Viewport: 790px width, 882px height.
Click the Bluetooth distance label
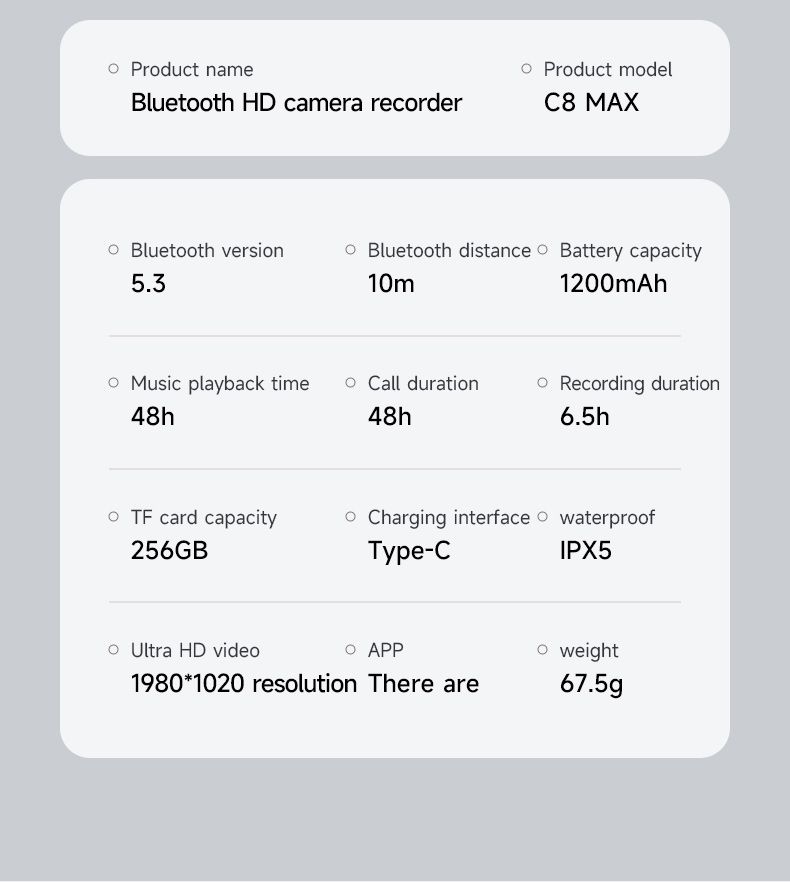(x=449, y=250)
